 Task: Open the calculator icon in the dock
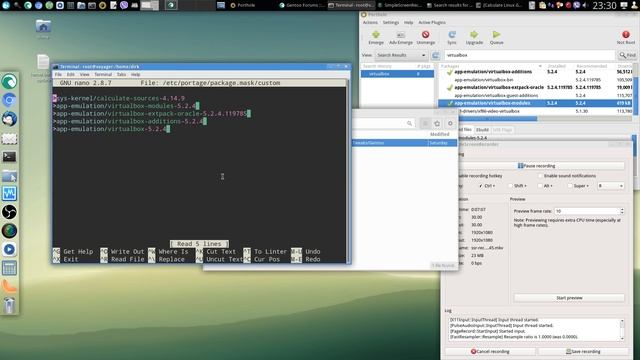coord(9,268)
